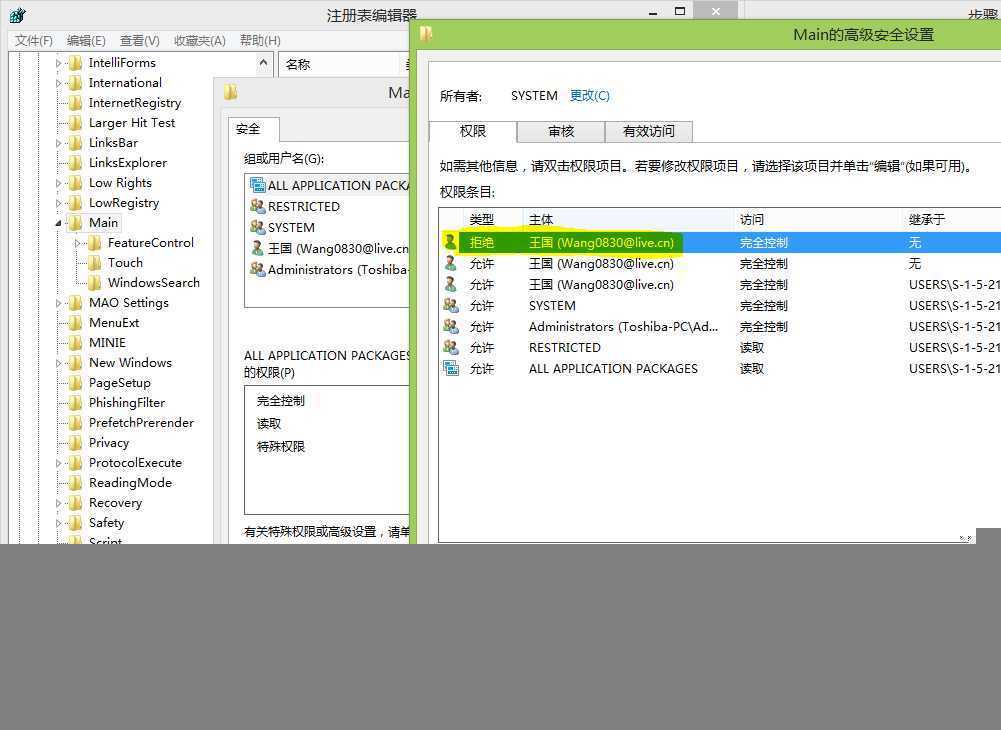Click the FeatureControl folder icon
This screenshot has height=730, width=1001.
(96, 242)
